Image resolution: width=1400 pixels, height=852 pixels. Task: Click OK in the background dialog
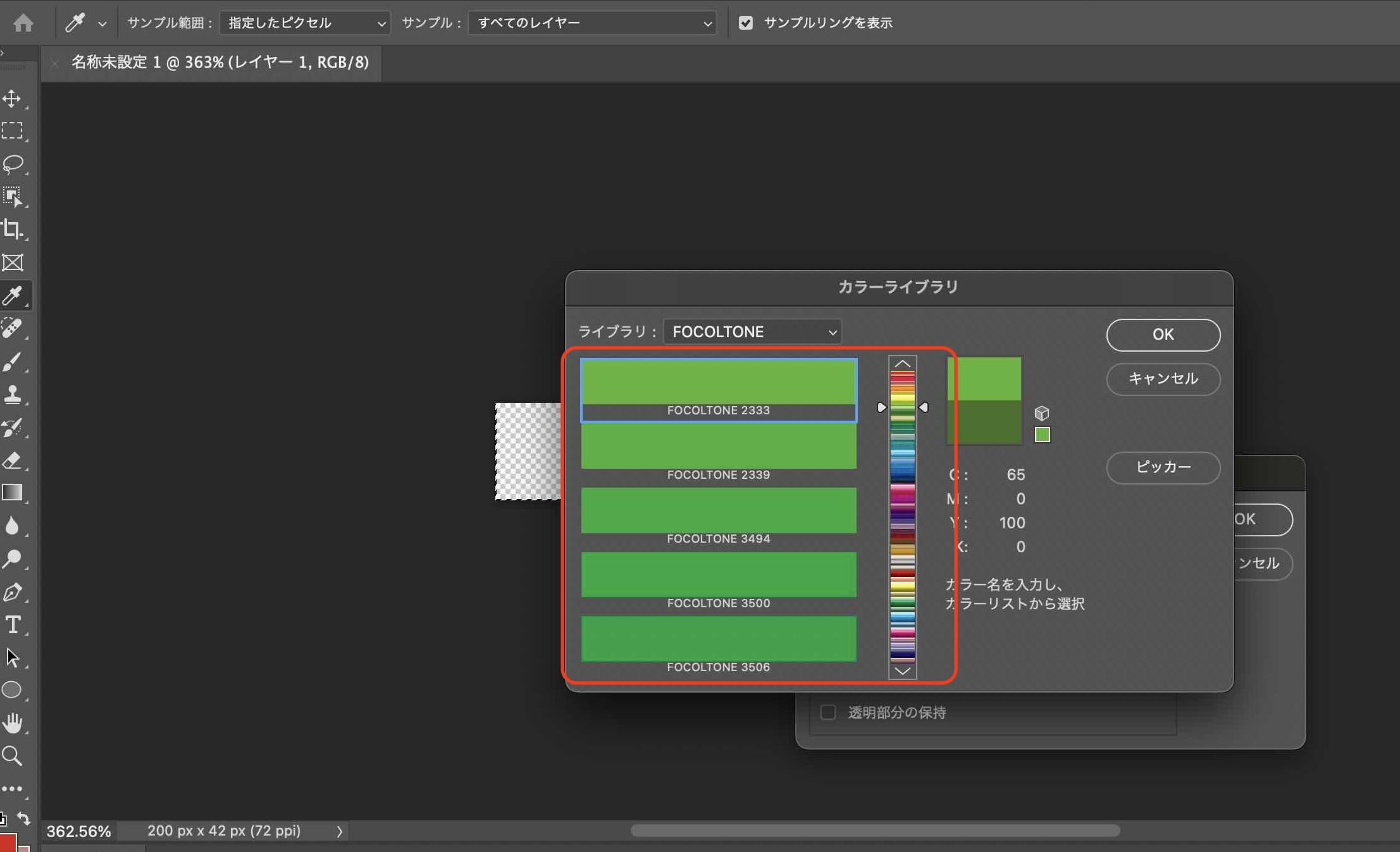[1262, 519]
